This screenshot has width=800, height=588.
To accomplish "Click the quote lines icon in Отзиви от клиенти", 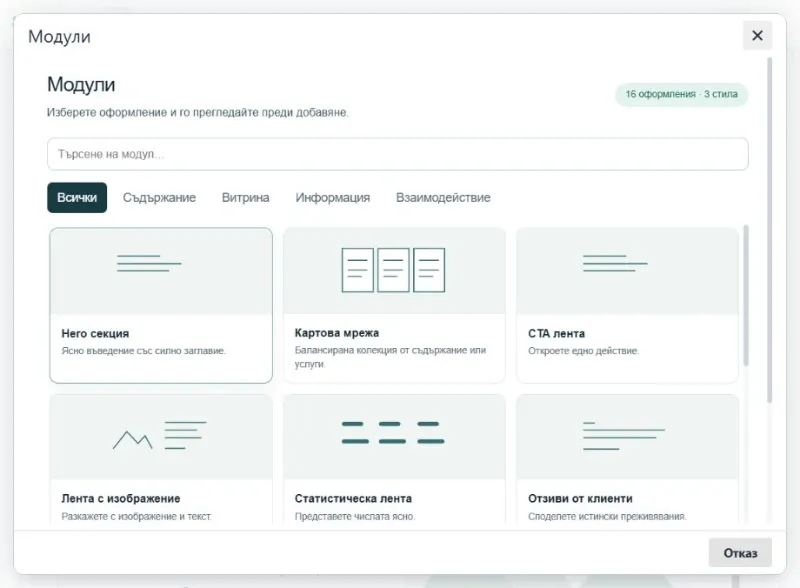I will click(x=623, y=436).
